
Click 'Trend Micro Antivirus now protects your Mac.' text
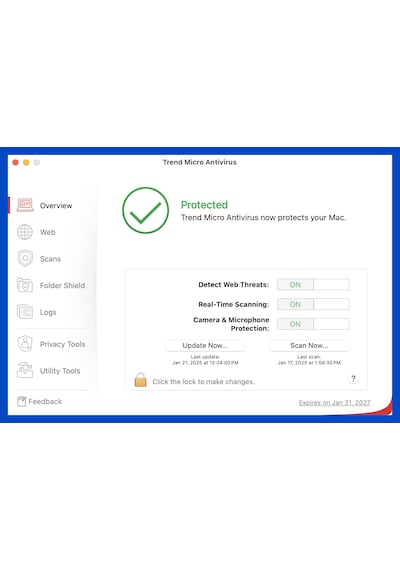pyautogui.click(x=264, y=217)
